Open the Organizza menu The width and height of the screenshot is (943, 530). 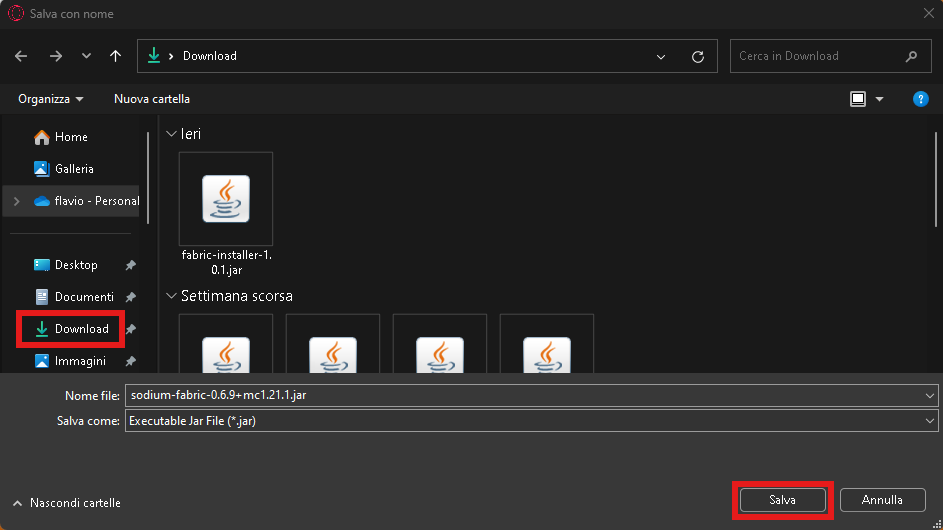point(51,99)
